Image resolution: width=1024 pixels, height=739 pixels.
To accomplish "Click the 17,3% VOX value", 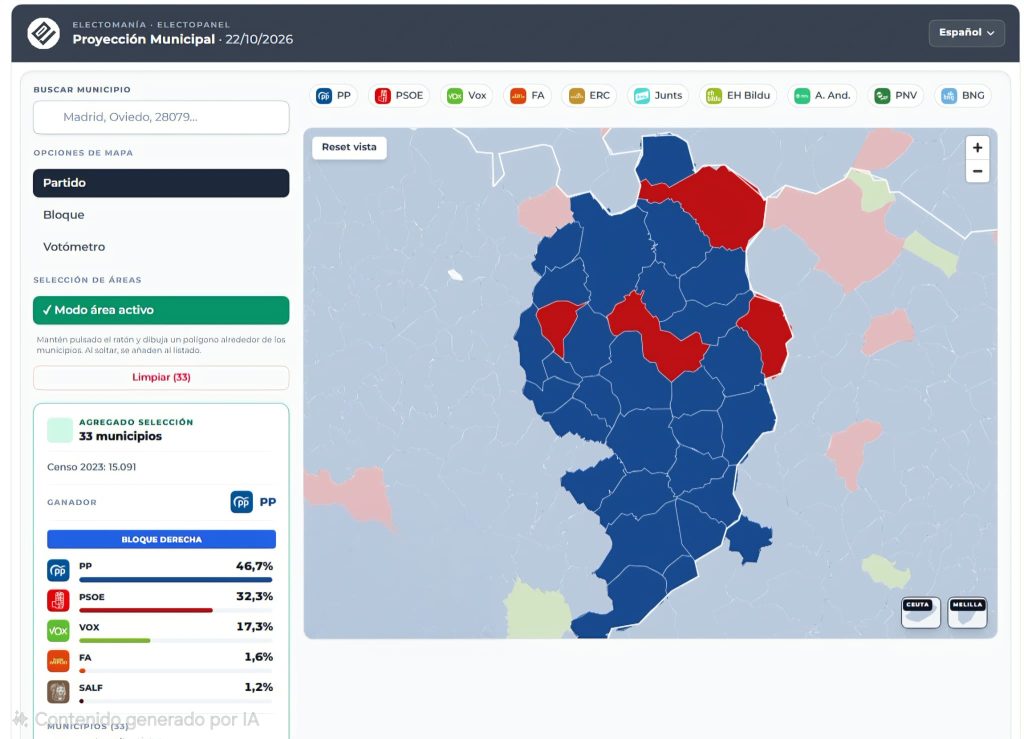I will pos(255,626).
